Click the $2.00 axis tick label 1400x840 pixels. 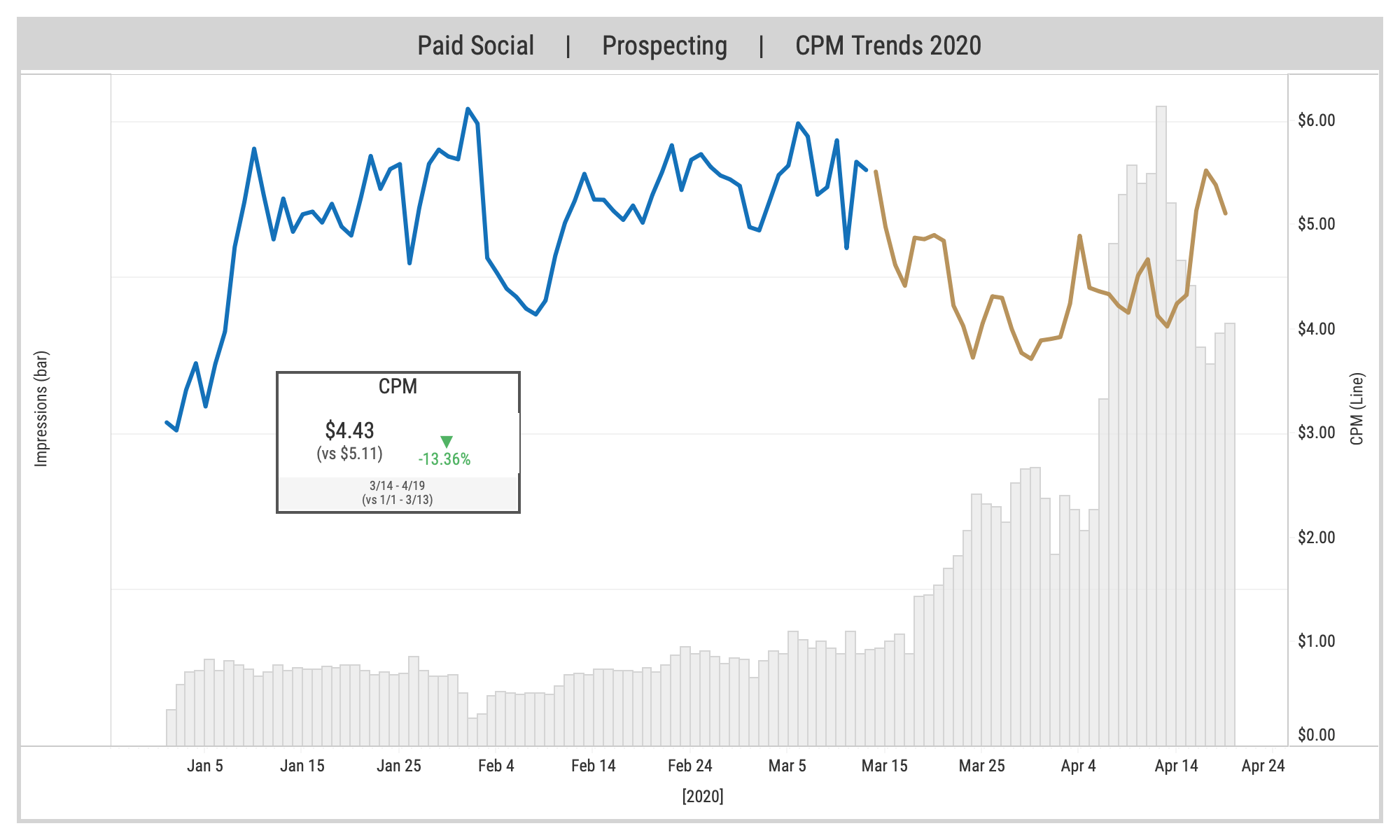[x=1316, y=537]
